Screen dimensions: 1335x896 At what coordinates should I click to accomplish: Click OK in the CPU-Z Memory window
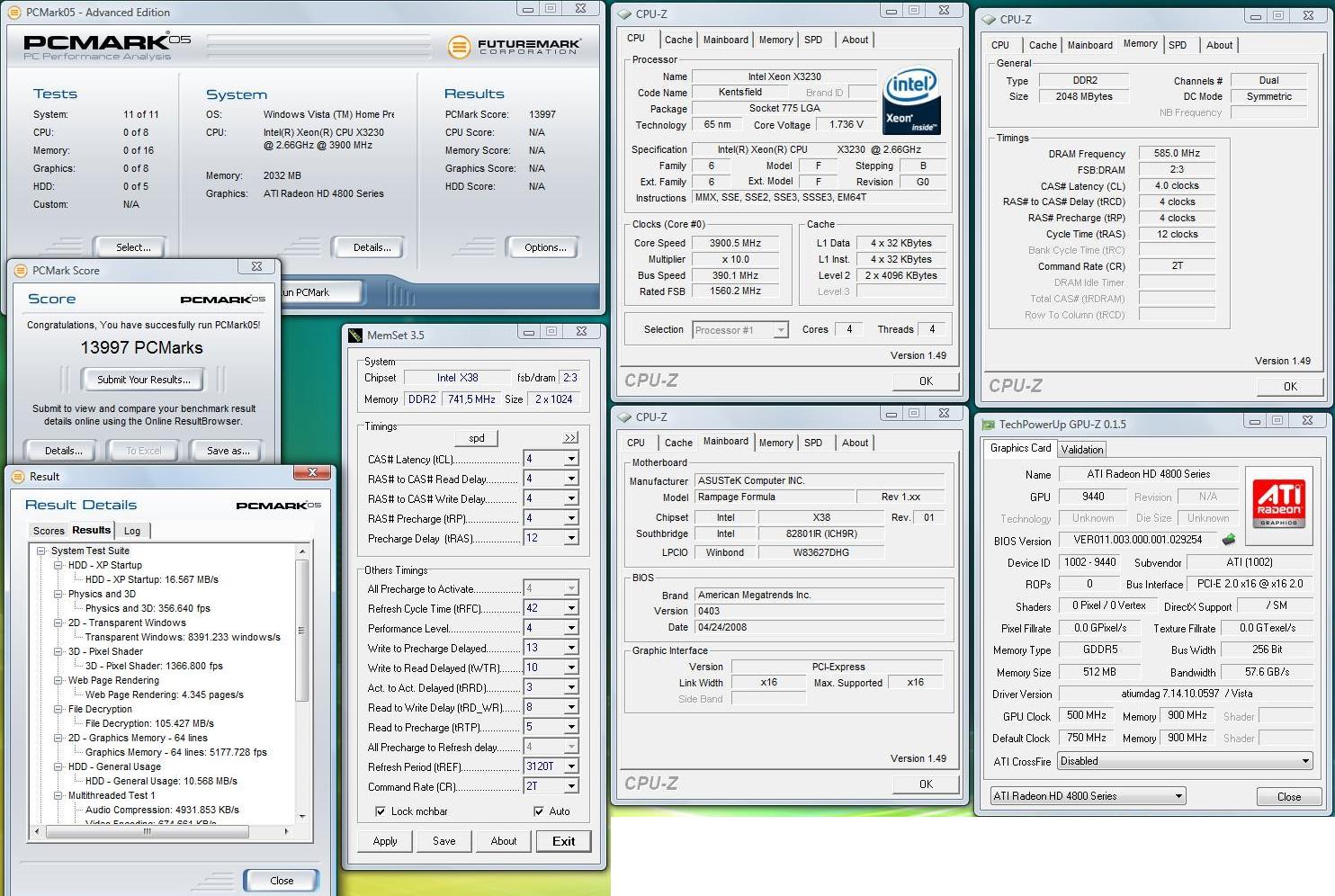coord(1291,387)
